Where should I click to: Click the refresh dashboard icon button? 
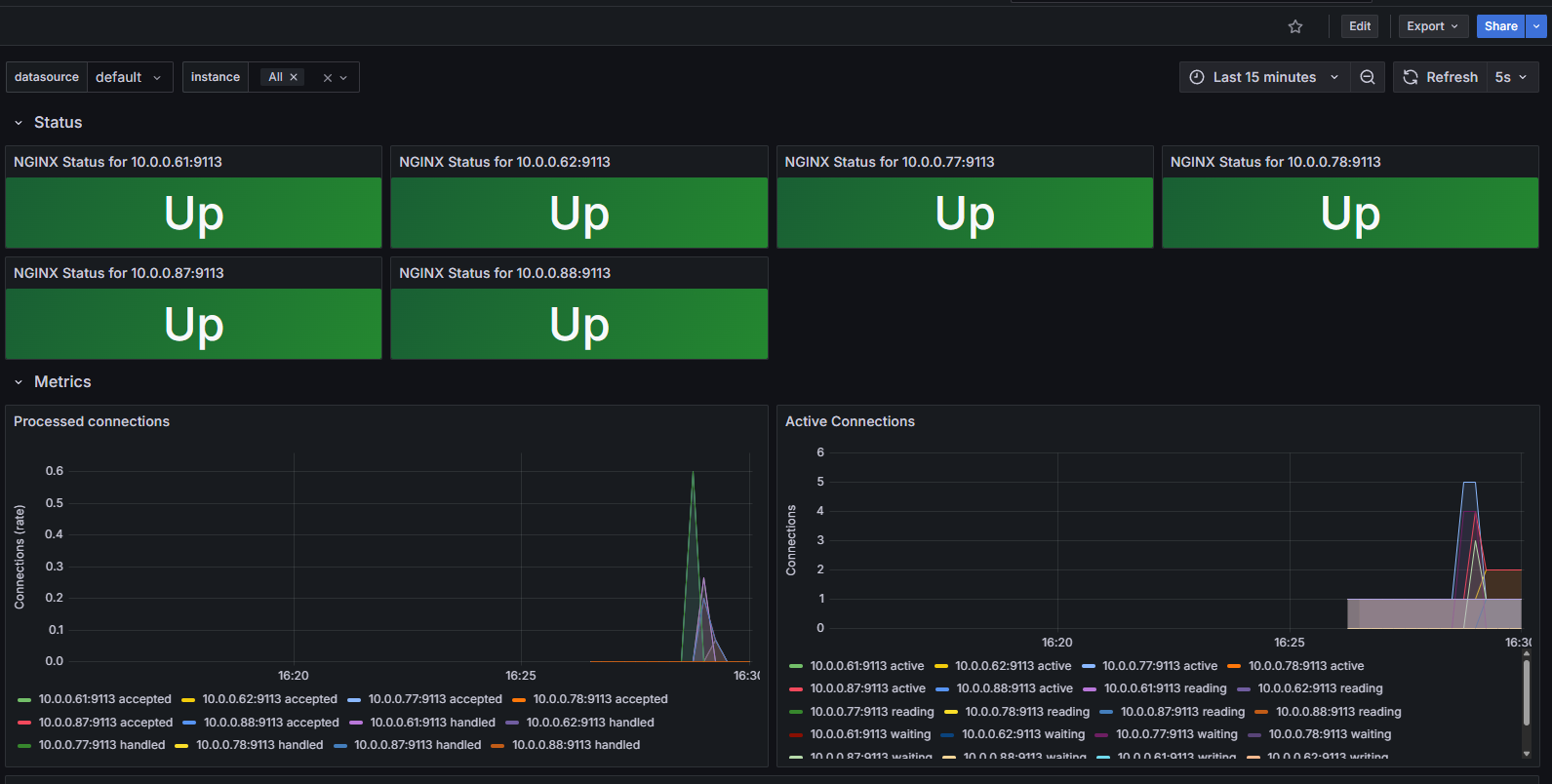click(x=1411, y=77)
